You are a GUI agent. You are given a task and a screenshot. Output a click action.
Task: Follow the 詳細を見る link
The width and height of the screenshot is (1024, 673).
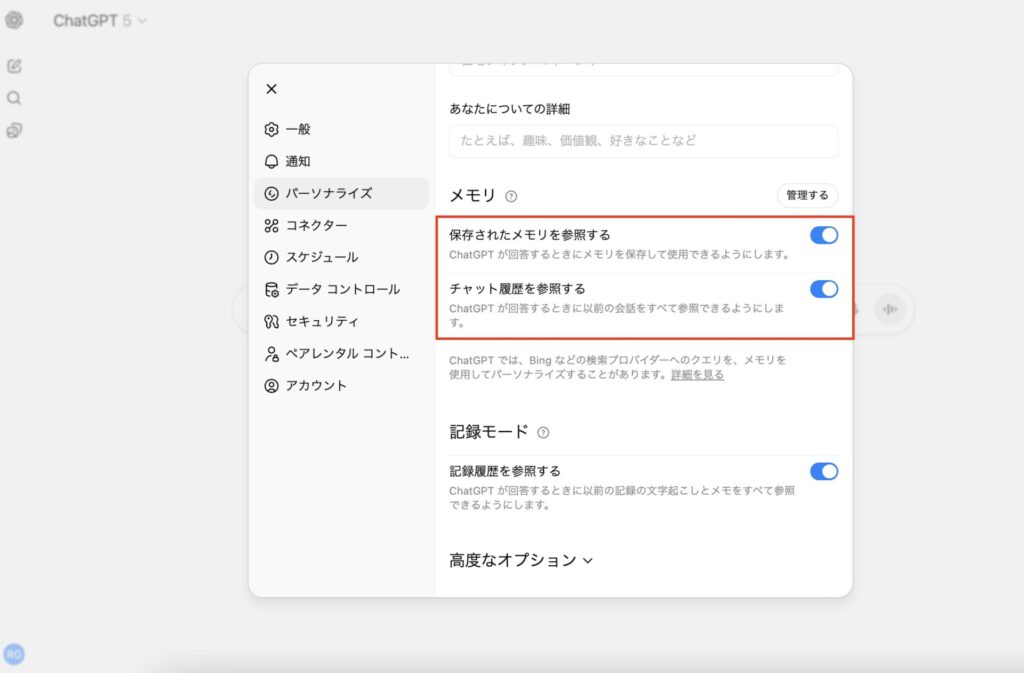(697, 375)
